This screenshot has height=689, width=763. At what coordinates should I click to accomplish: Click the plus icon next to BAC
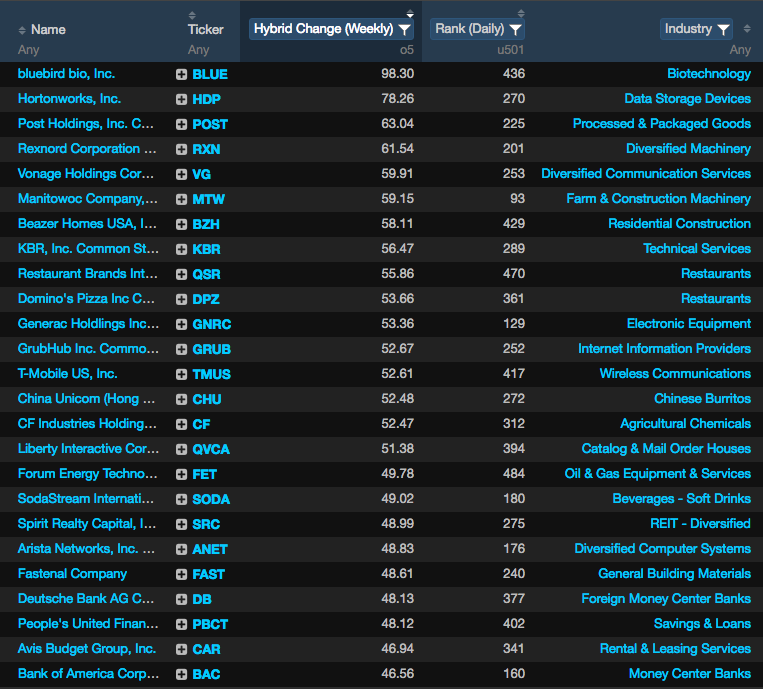pyautogui.click(x=181, y=674)
